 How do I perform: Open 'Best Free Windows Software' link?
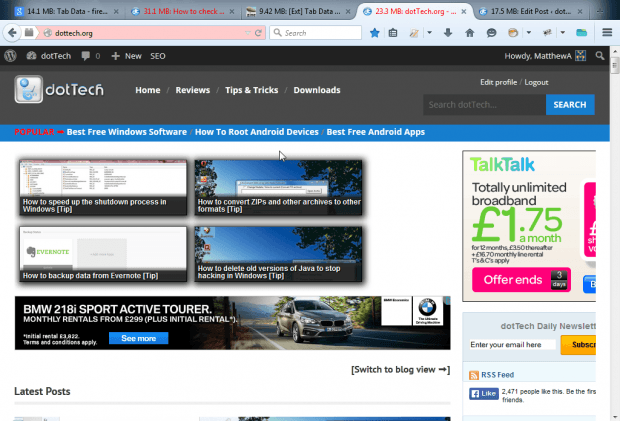coord(127,132)
